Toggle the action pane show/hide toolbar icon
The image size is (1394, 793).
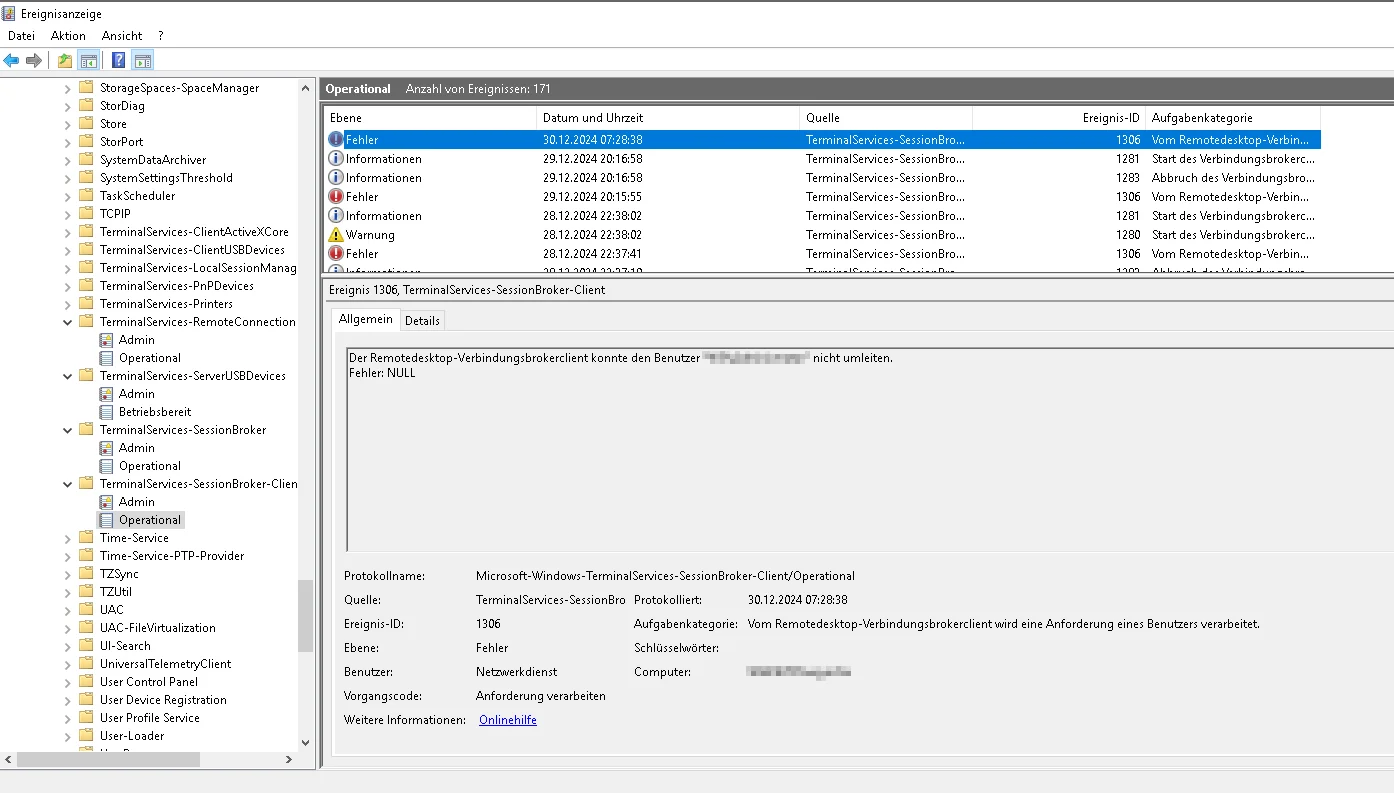142,60
